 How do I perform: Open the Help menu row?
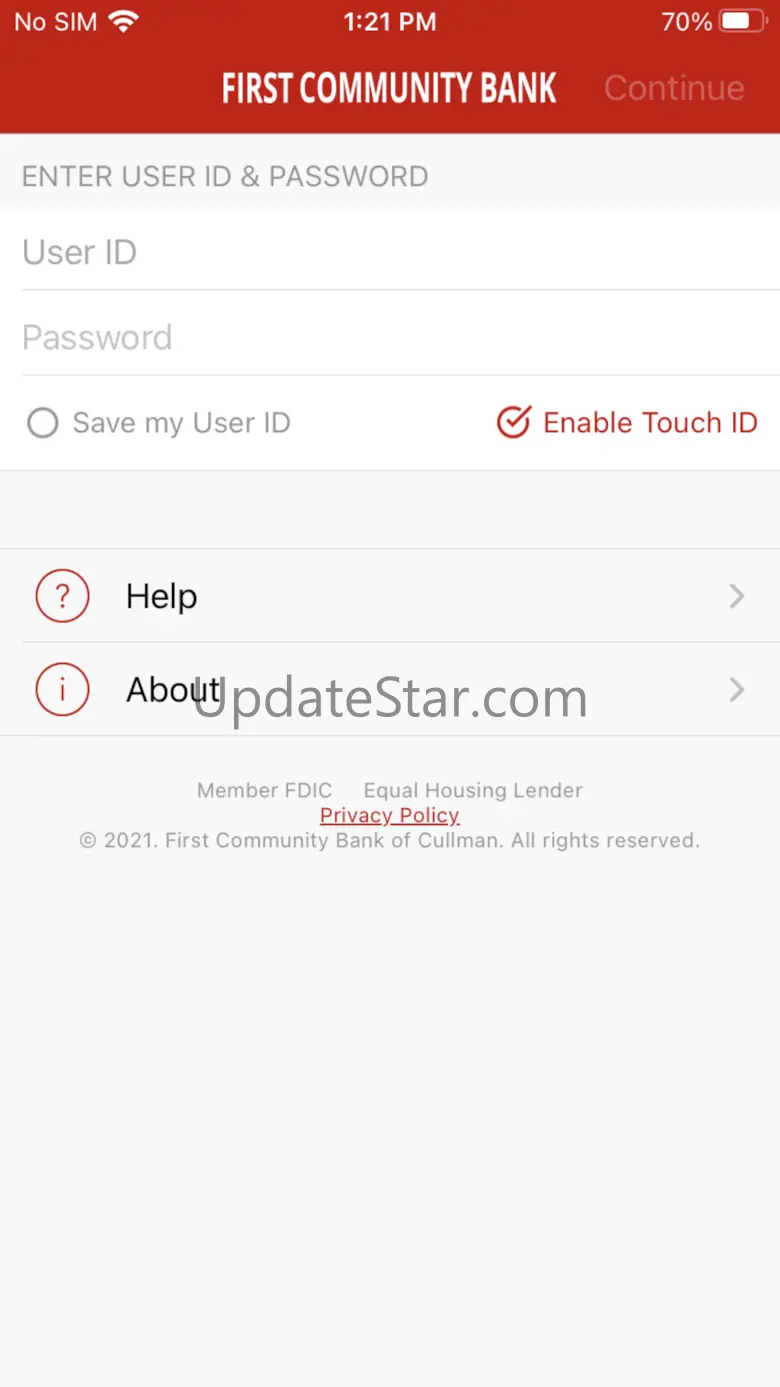coord(390,596)
